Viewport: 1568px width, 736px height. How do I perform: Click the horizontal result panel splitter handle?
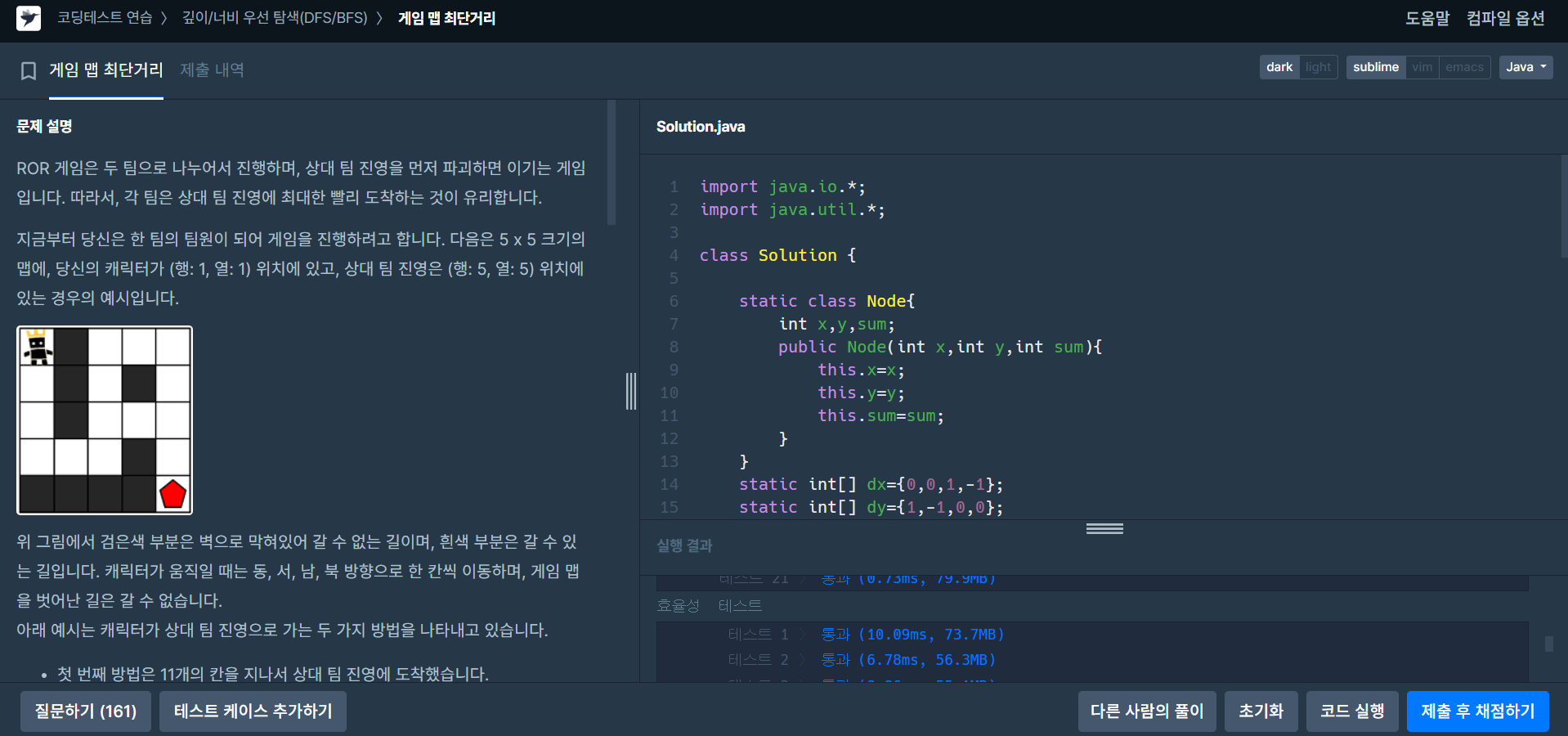(1104, 528)
